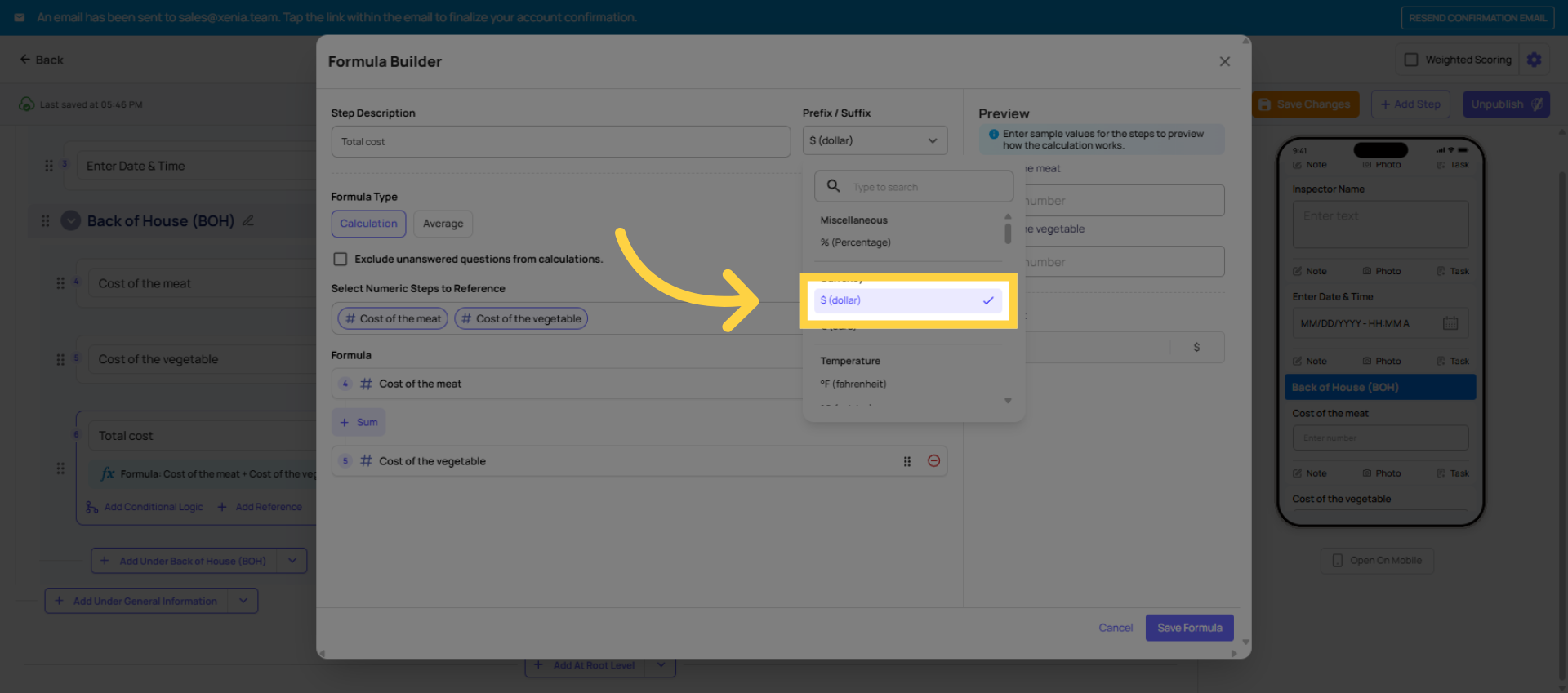The width and height of the screenshot is (1568, 693).
Task: Click the drag handle on Cost of the vegetable formula row
Action: pos(906,462)
